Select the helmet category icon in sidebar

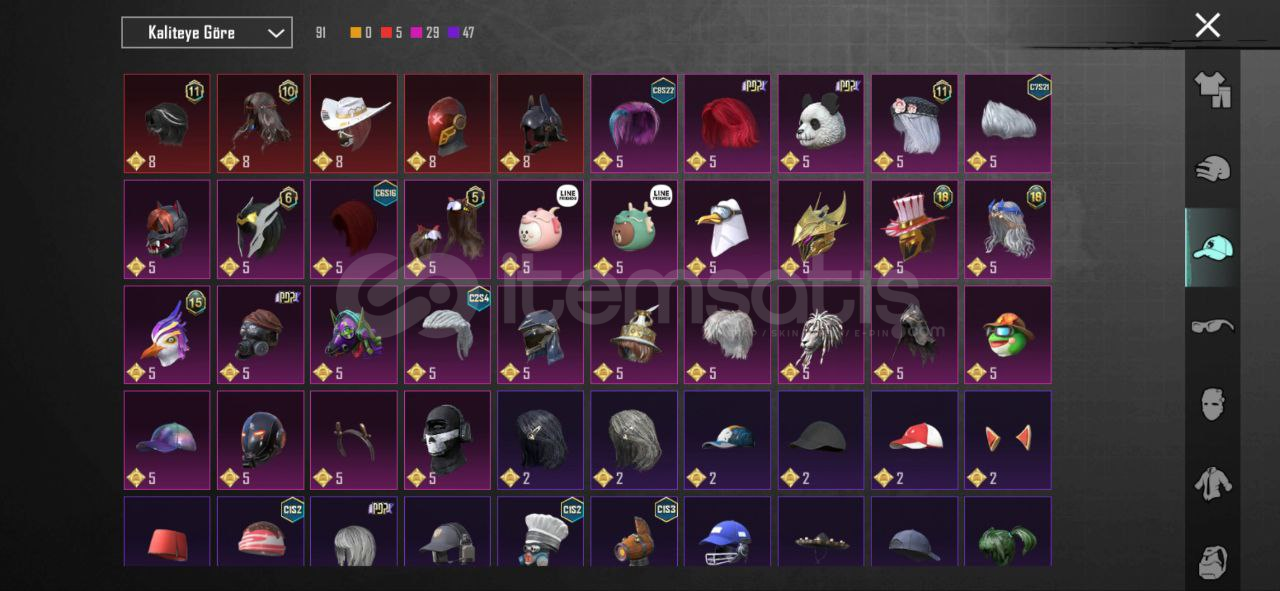1212,168
